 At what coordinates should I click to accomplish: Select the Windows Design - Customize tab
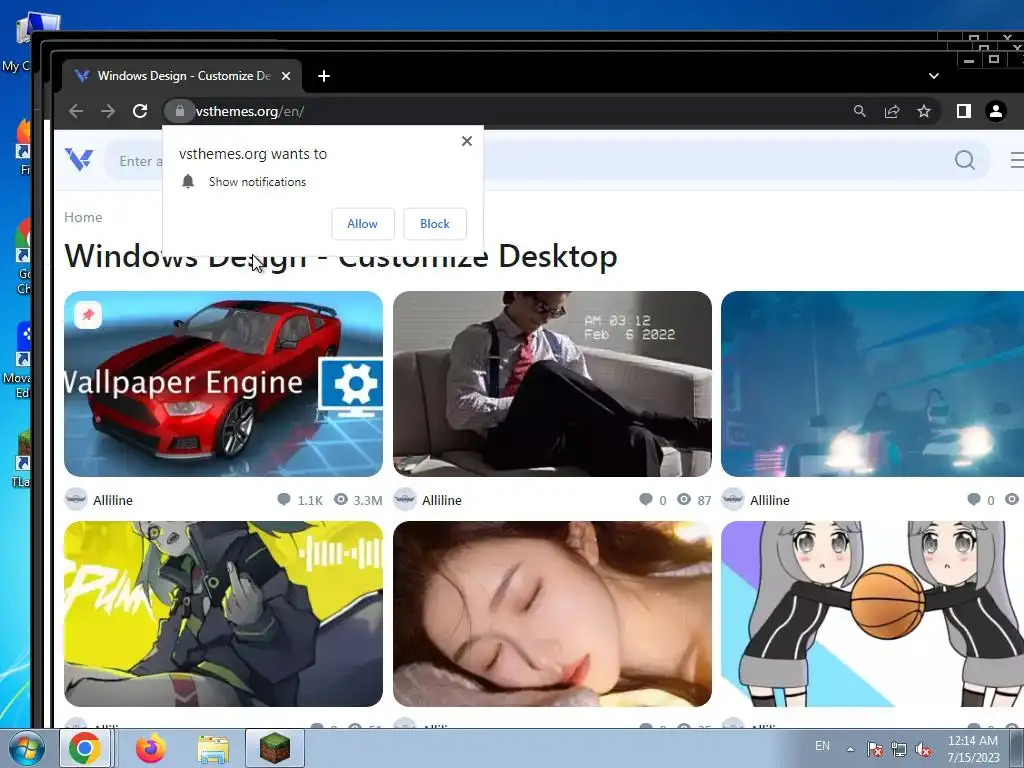(182, 76)
